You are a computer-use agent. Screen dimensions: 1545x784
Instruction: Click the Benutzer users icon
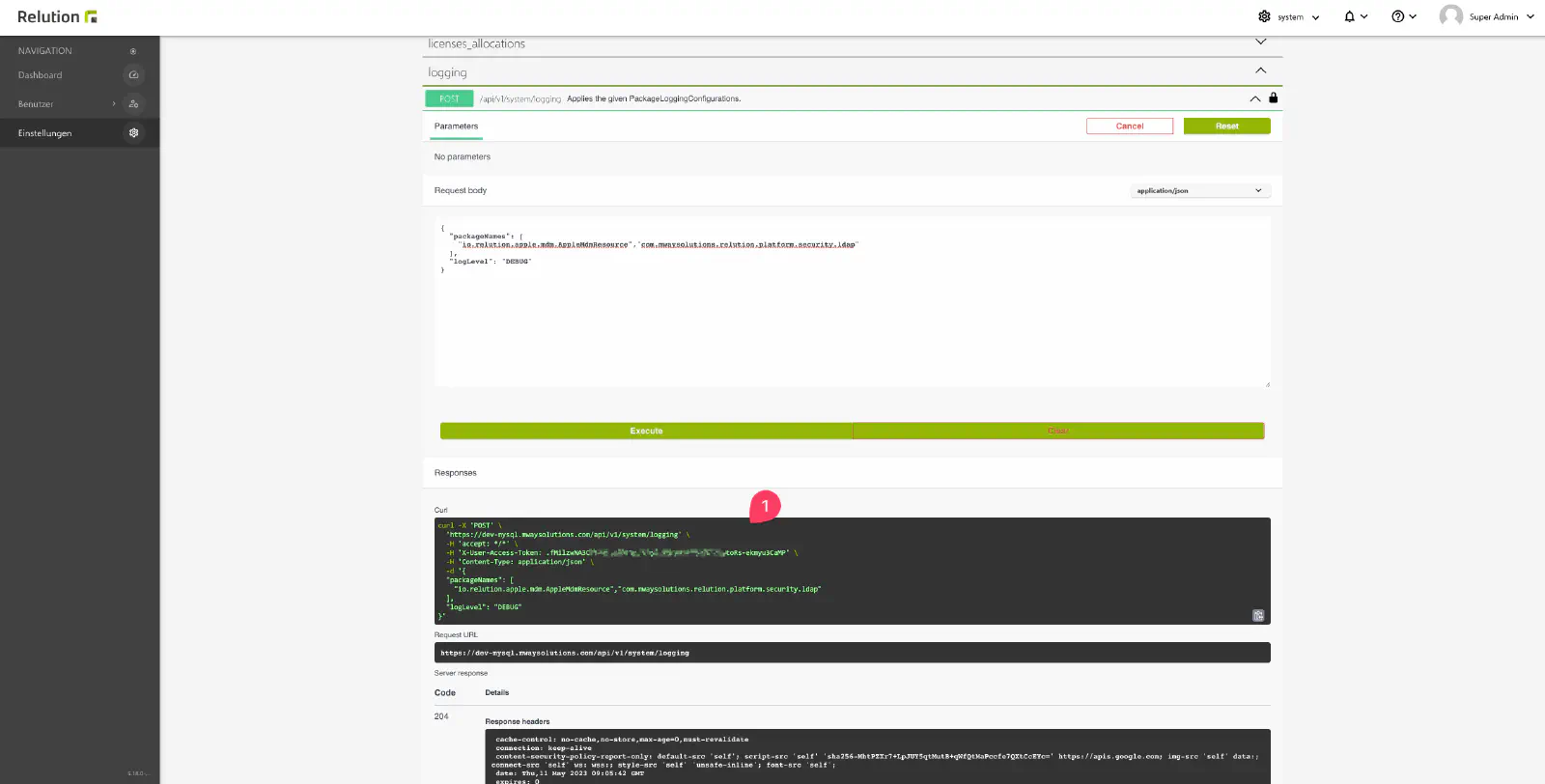point(133,104)
